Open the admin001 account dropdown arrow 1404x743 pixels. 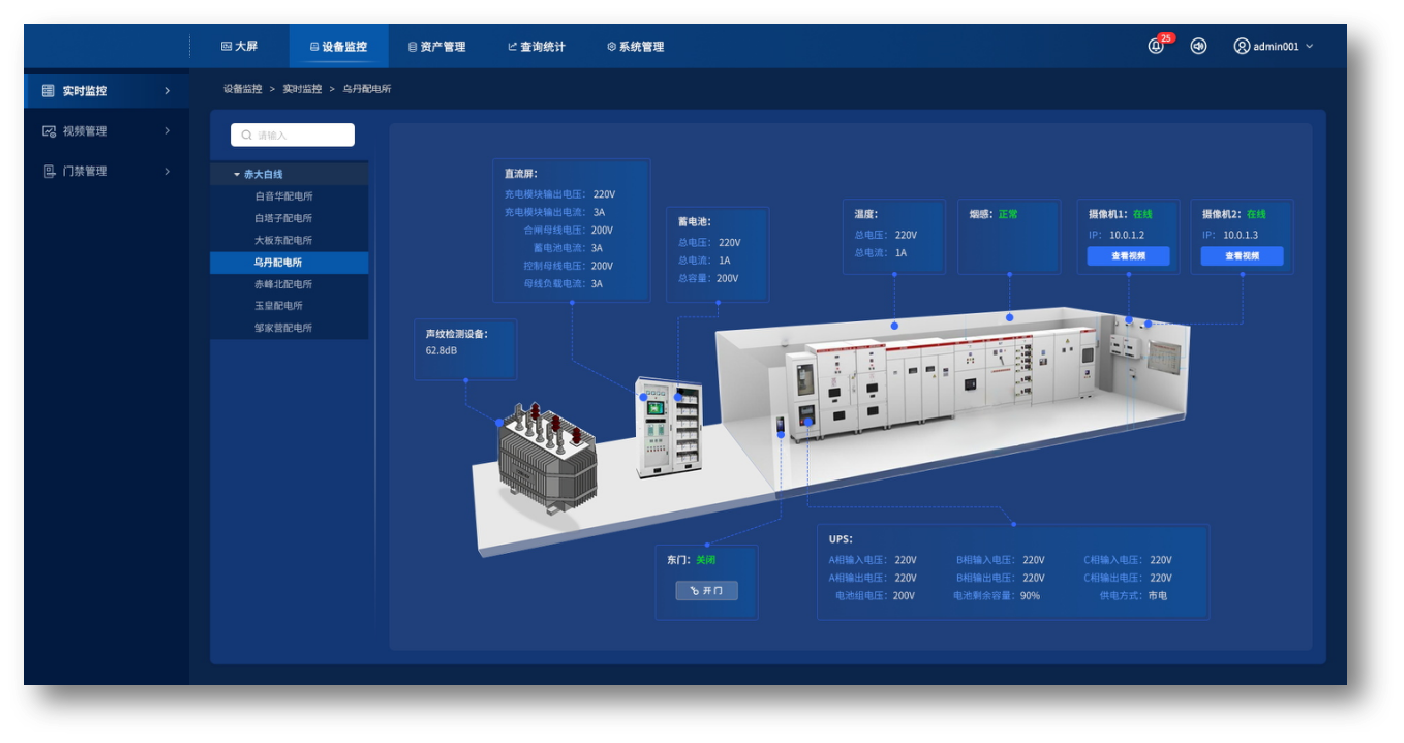1310,47
